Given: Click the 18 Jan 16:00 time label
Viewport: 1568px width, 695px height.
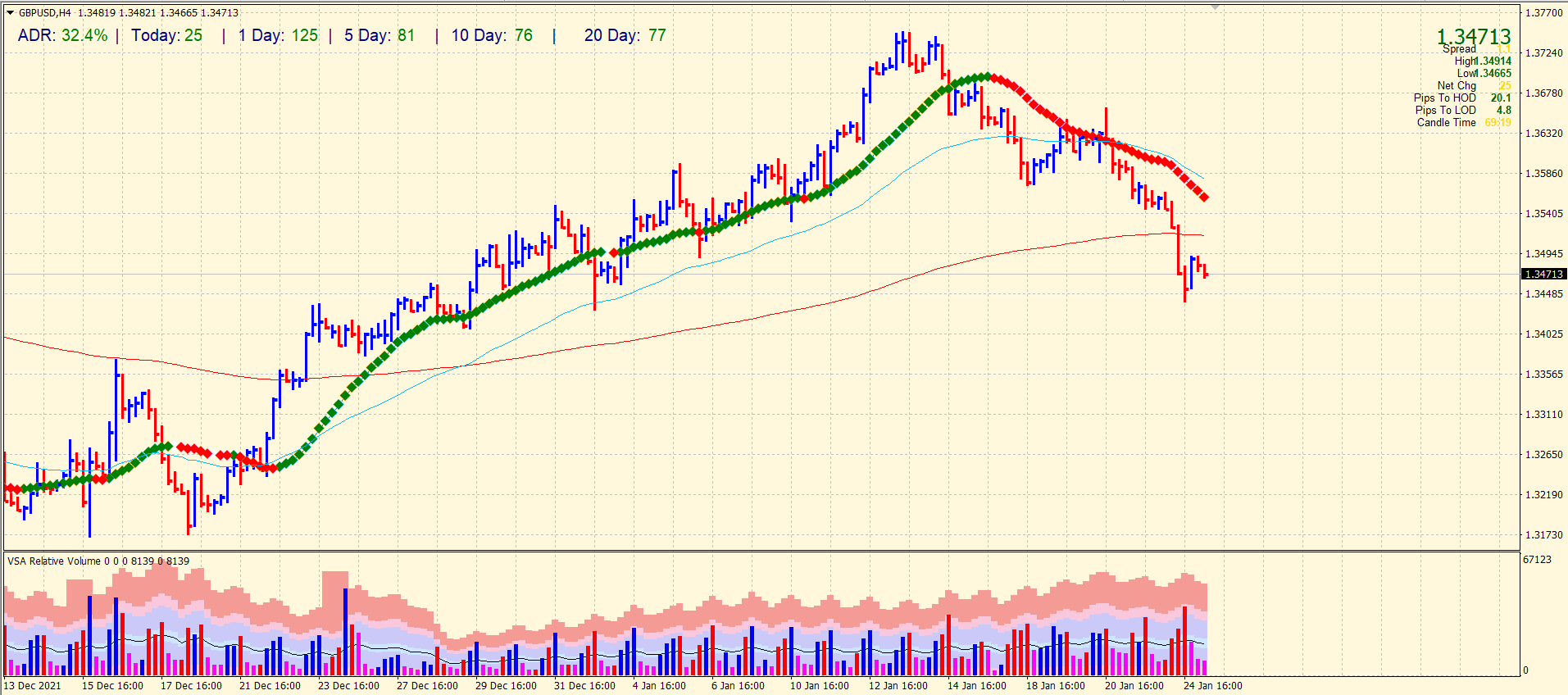Looking at the screenshot, I should coord(1056,685).
